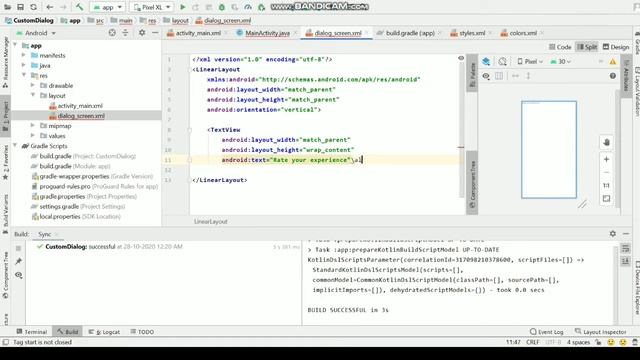The image size is (640, 360).
Task: Fit the preview to screen icon
Action: click(607, 199)
